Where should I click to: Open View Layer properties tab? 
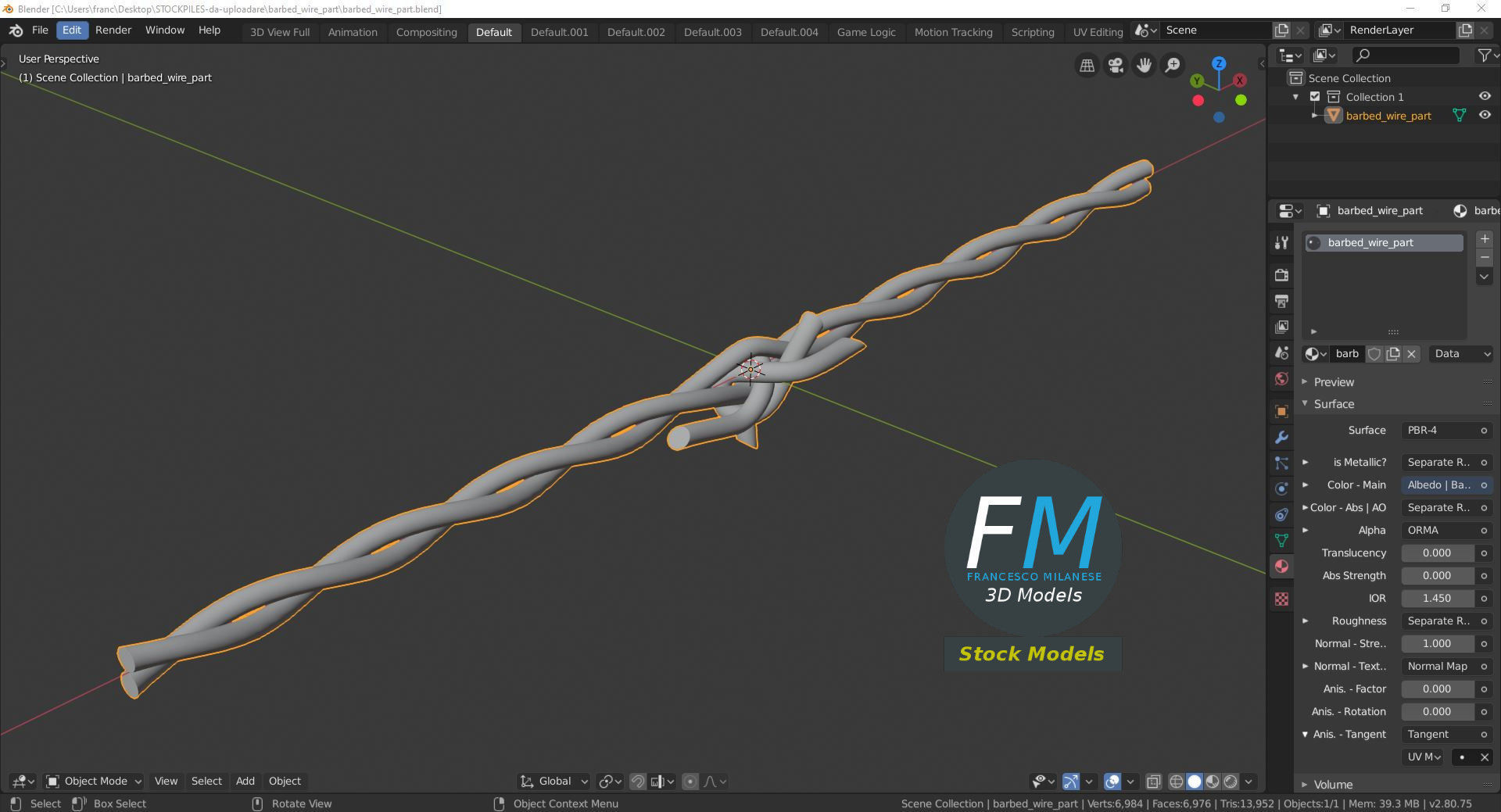pos(1281,327)
